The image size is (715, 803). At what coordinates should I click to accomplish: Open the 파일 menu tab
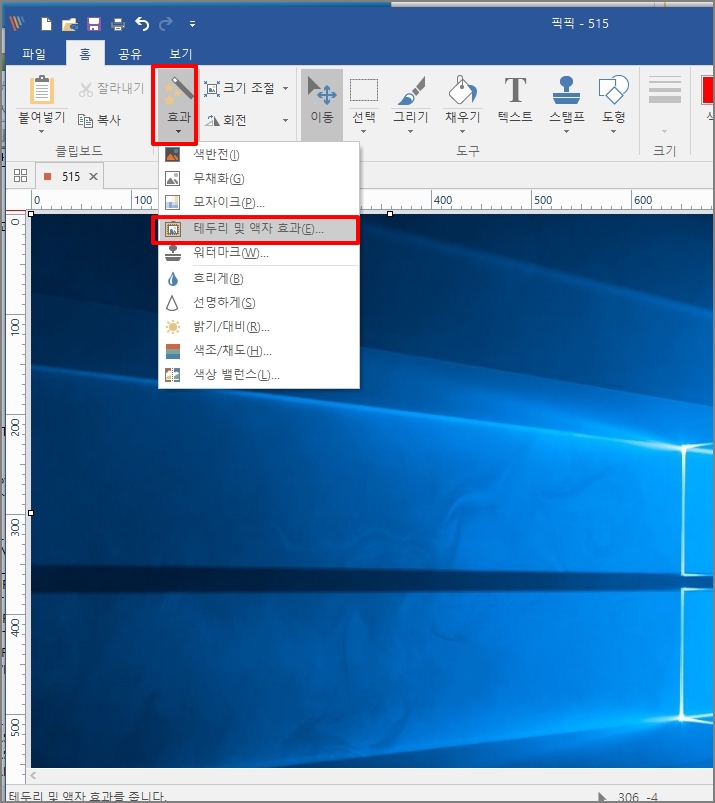pos(34,54)
